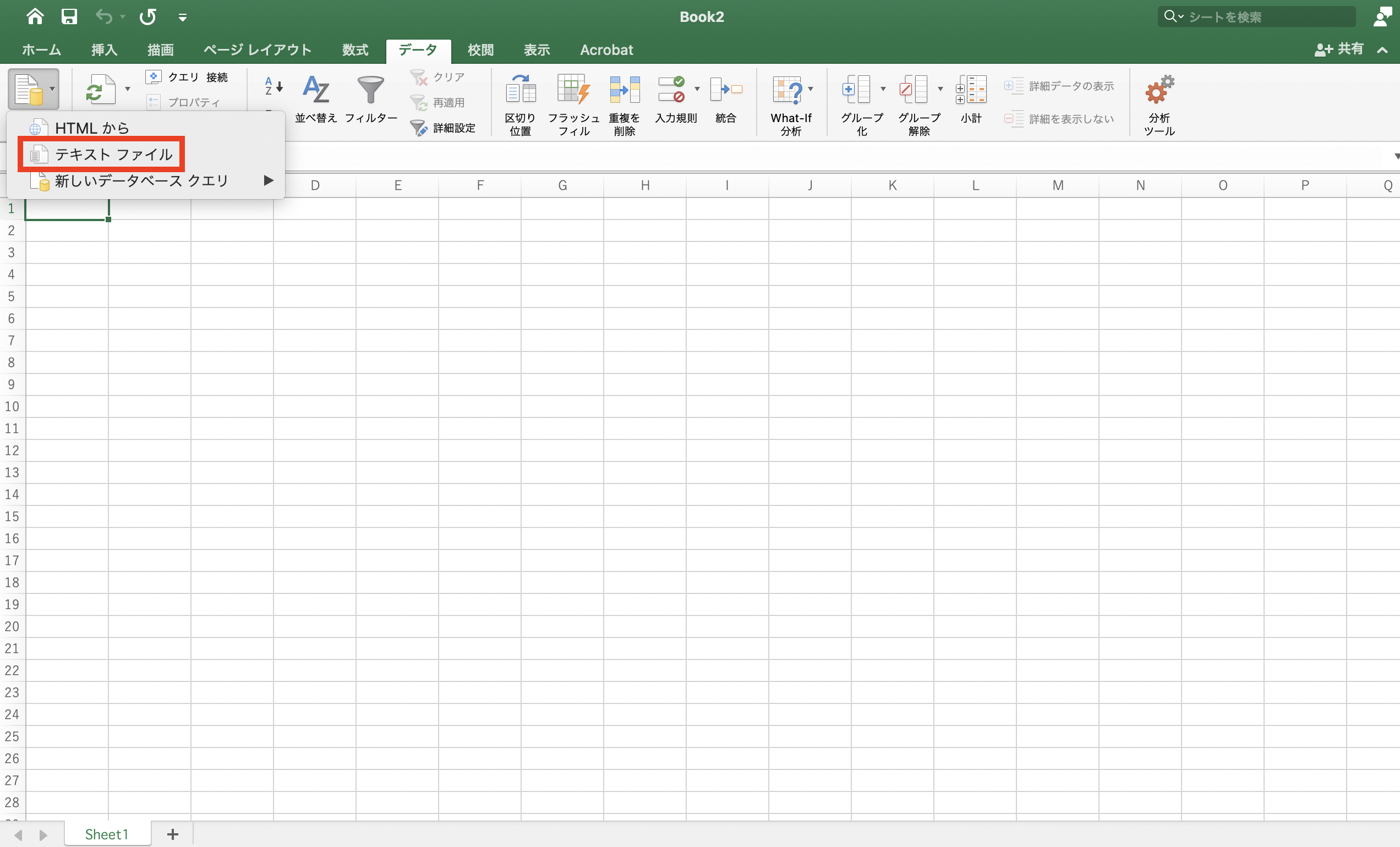Click the refresh all icon

[101, 89]
